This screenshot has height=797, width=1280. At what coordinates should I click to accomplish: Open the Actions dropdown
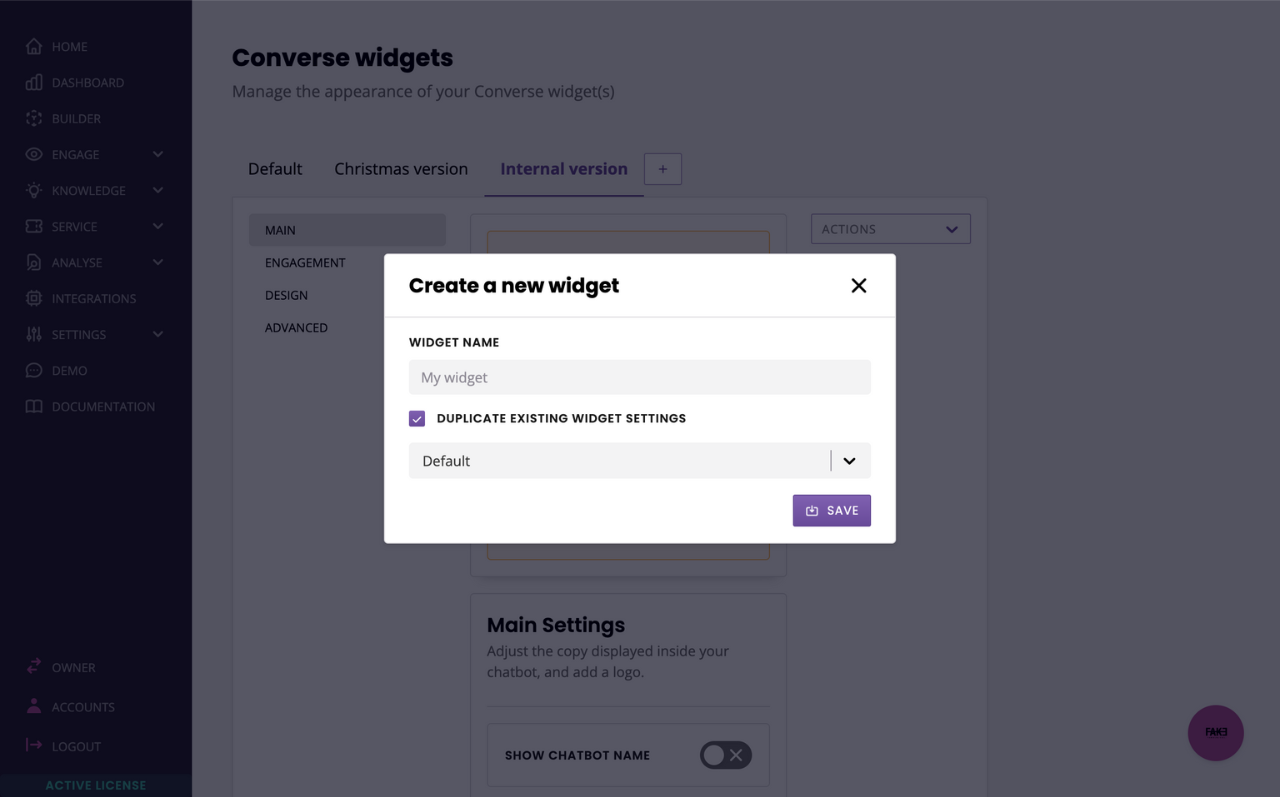click(x=891, y=229)
